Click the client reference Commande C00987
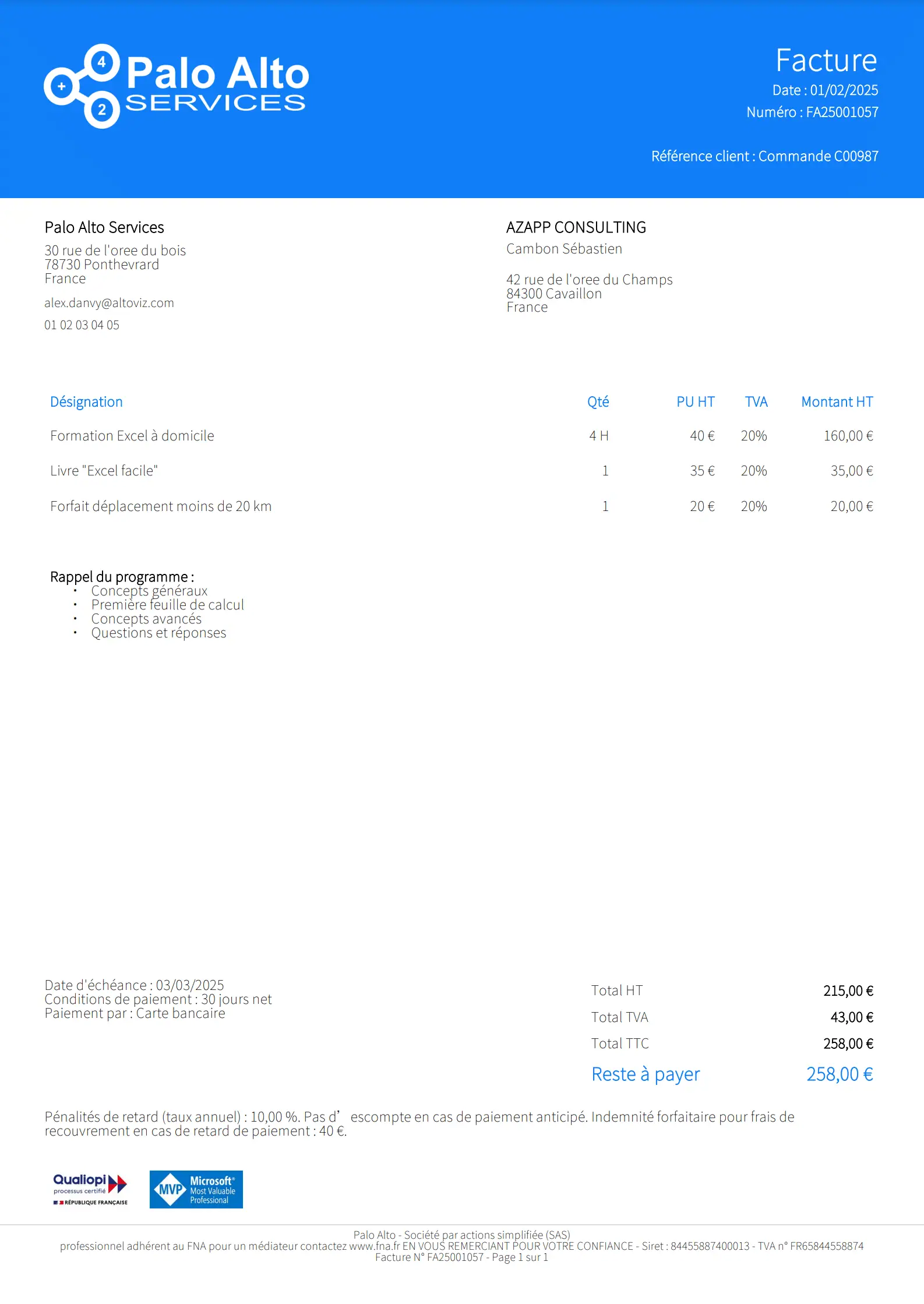 [818, 156]
